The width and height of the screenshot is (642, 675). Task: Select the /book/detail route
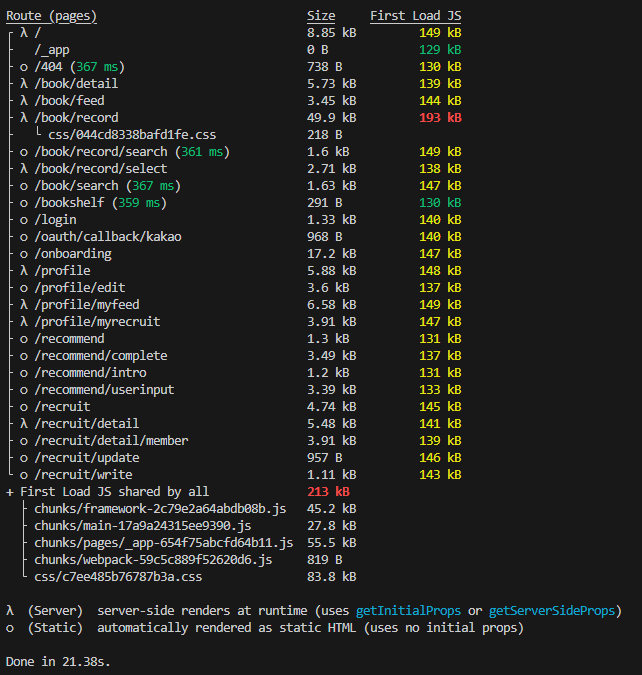(x=76, y=84)
